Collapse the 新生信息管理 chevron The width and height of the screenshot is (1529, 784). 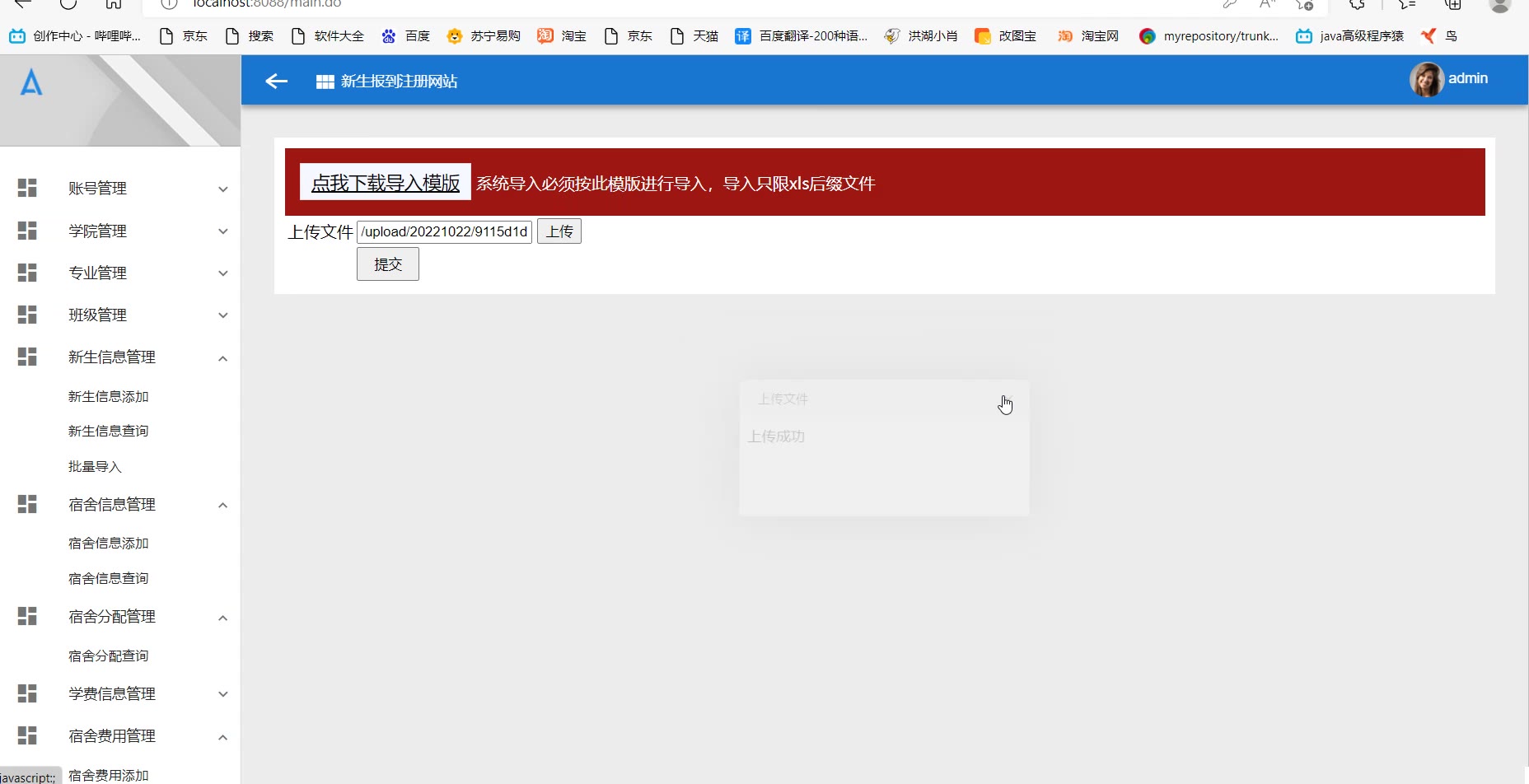(x=222, y=358)
